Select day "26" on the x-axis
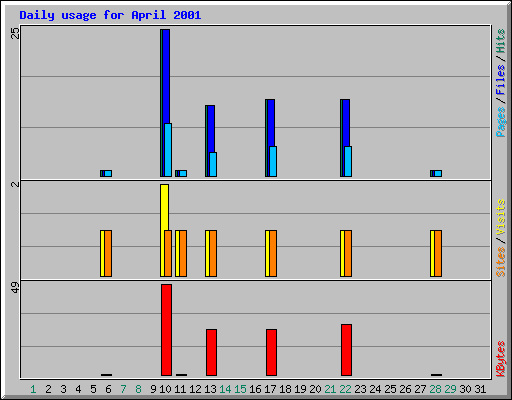This screenshot has width=512, height=400. coord(405,389)
